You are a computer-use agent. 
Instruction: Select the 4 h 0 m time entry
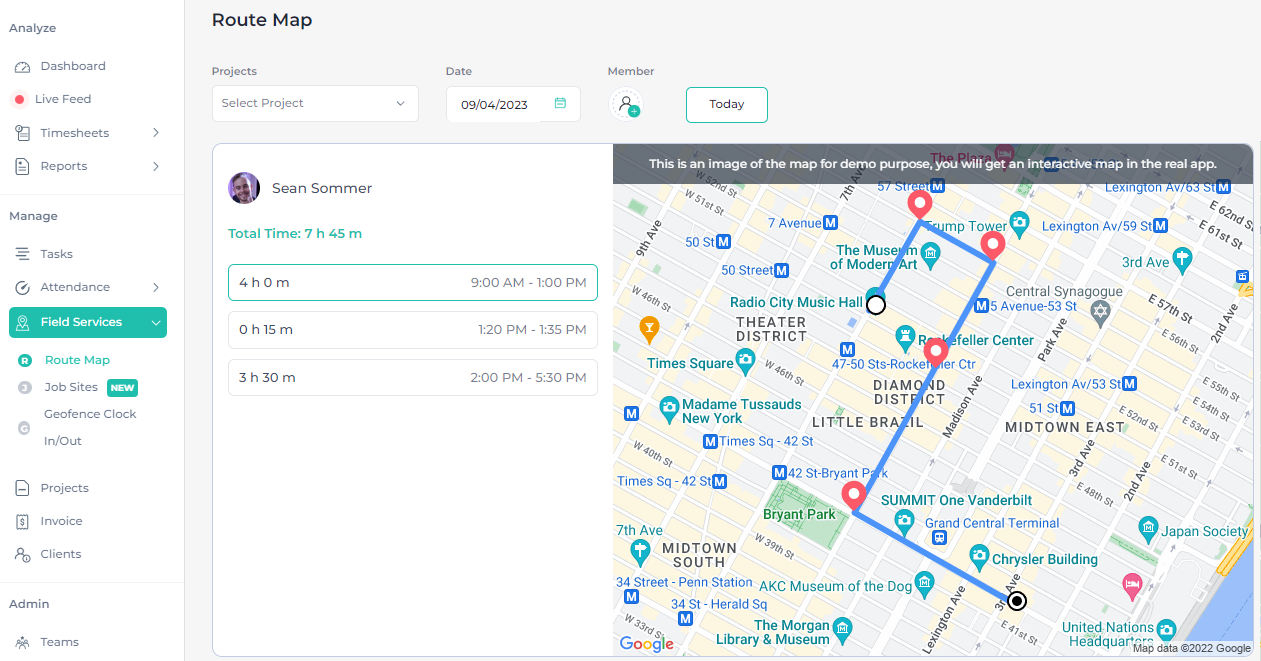pos(413,283)
